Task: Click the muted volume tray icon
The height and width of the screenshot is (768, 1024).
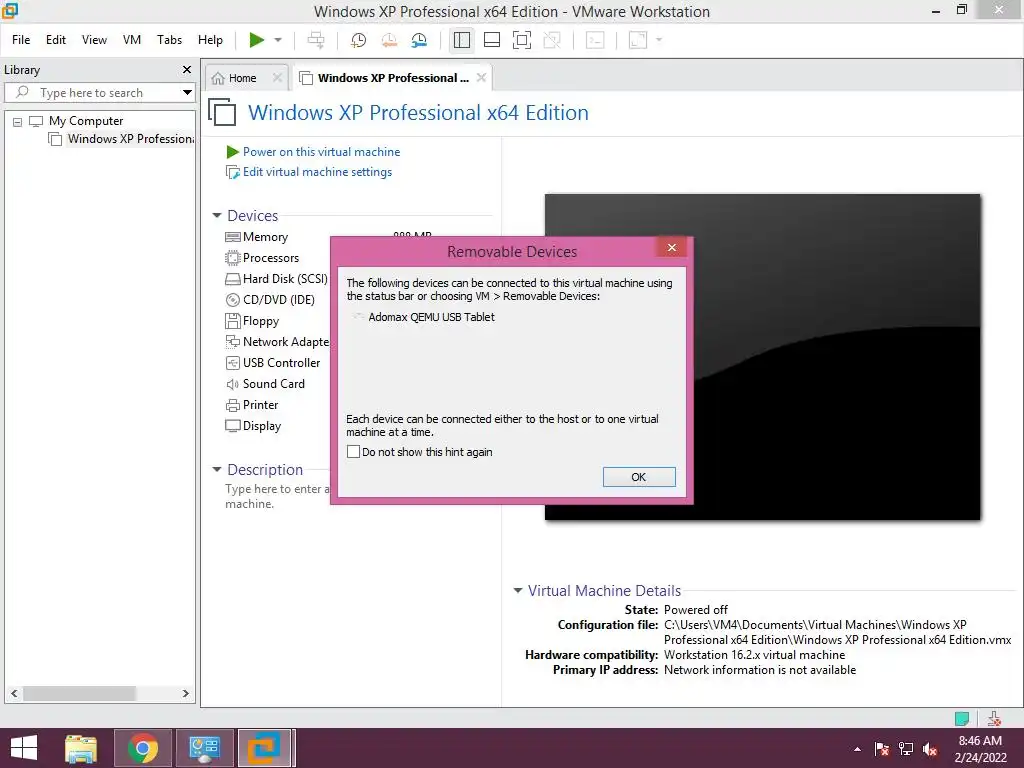Action: [x=930, y=749]
